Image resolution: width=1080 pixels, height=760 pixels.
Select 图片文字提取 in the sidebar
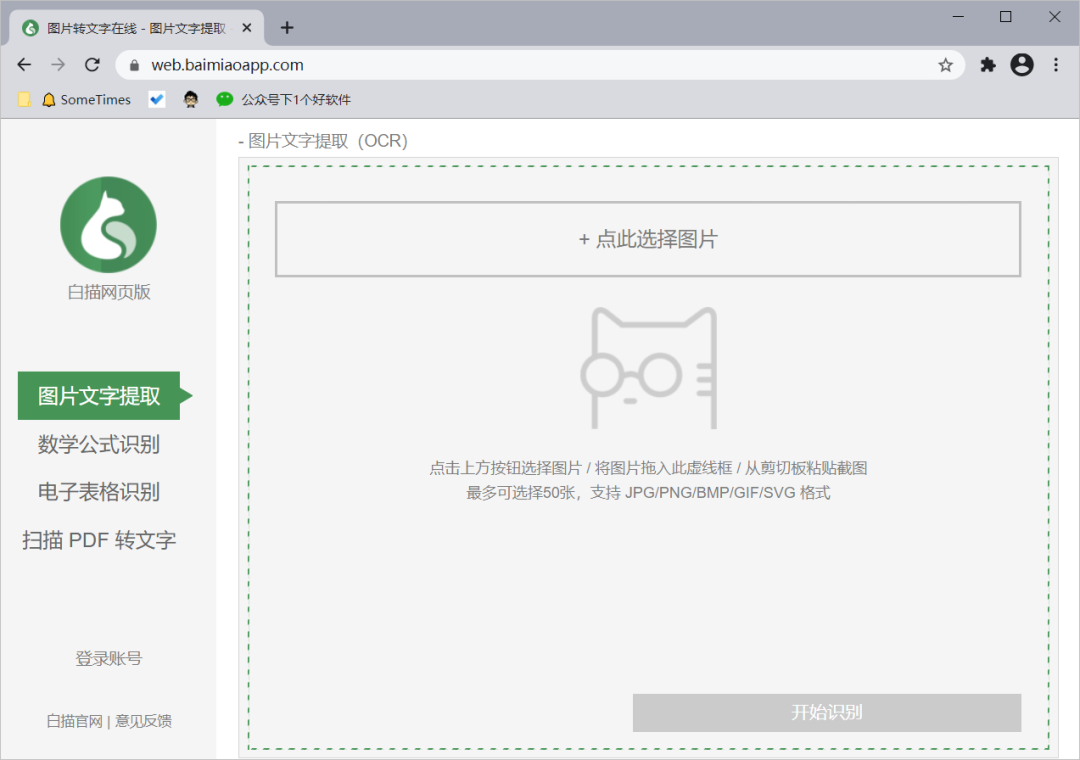pos(98,396)
